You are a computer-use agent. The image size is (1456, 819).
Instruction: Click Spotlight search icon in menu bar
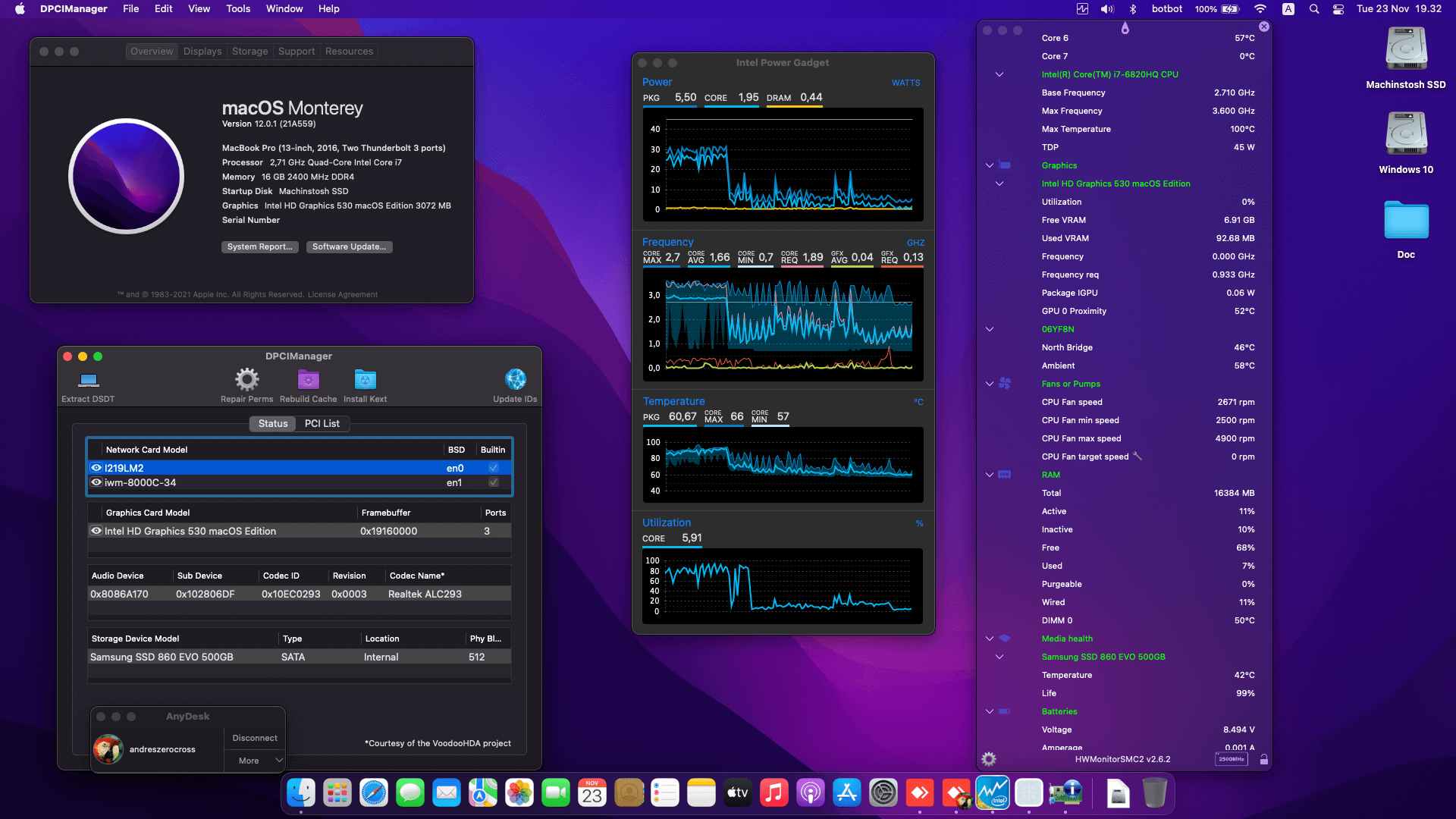(1314, 9)
